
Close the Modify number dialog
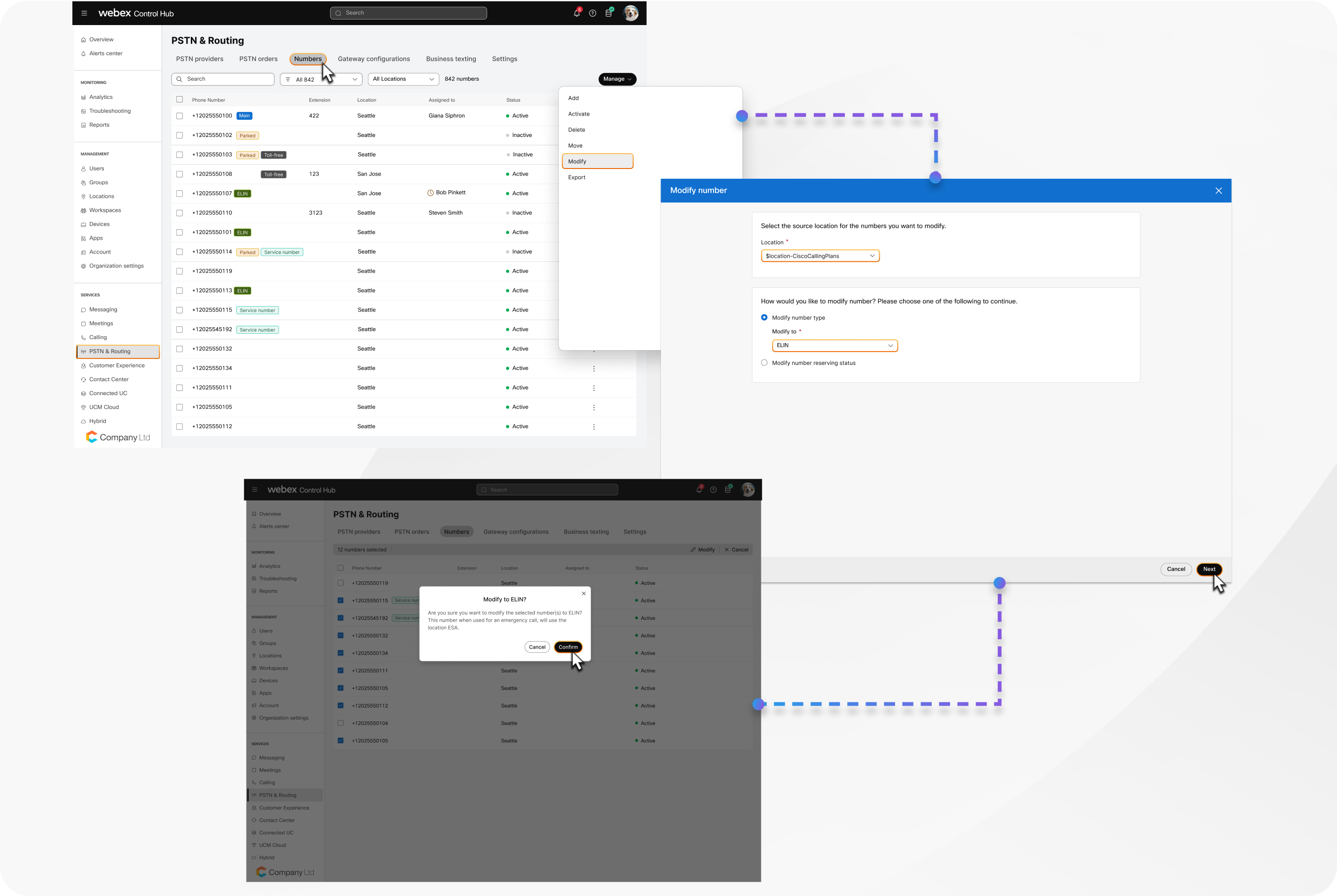click(x=1218, y=191)
